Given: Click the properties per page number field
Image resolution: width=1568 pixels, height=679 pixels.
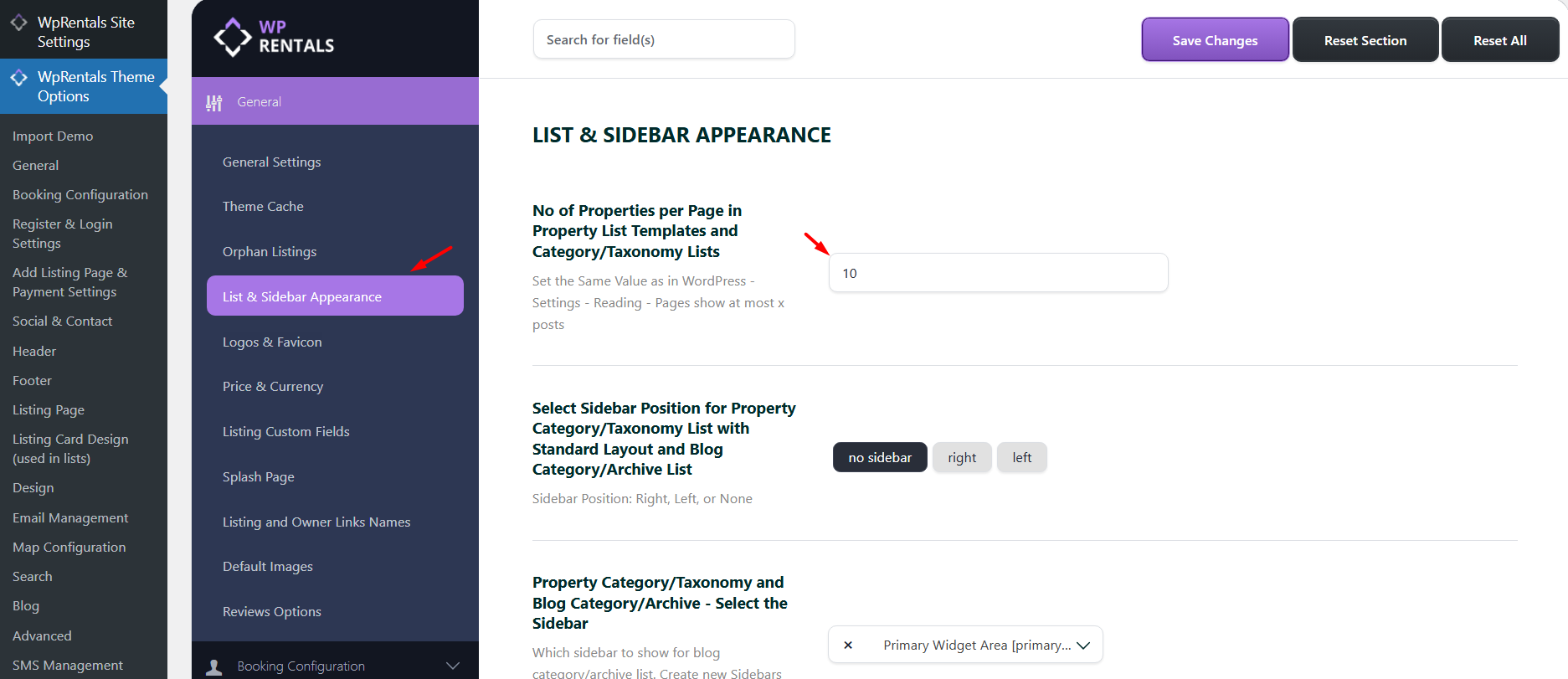Looking at the screenshot, I should tap(998, 273).
